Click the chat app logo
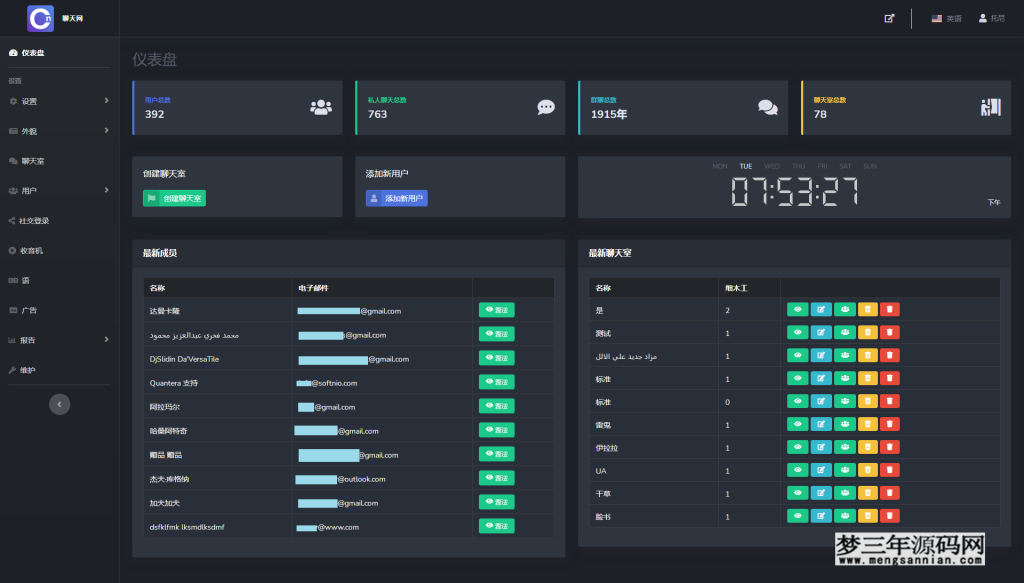 coord(41,18)
